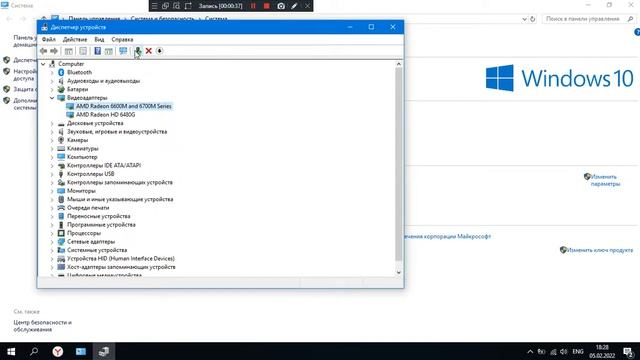The width and height of the screenshot is (640, 360).
Task: Open the Справка menu
Action: pos(122,40)
